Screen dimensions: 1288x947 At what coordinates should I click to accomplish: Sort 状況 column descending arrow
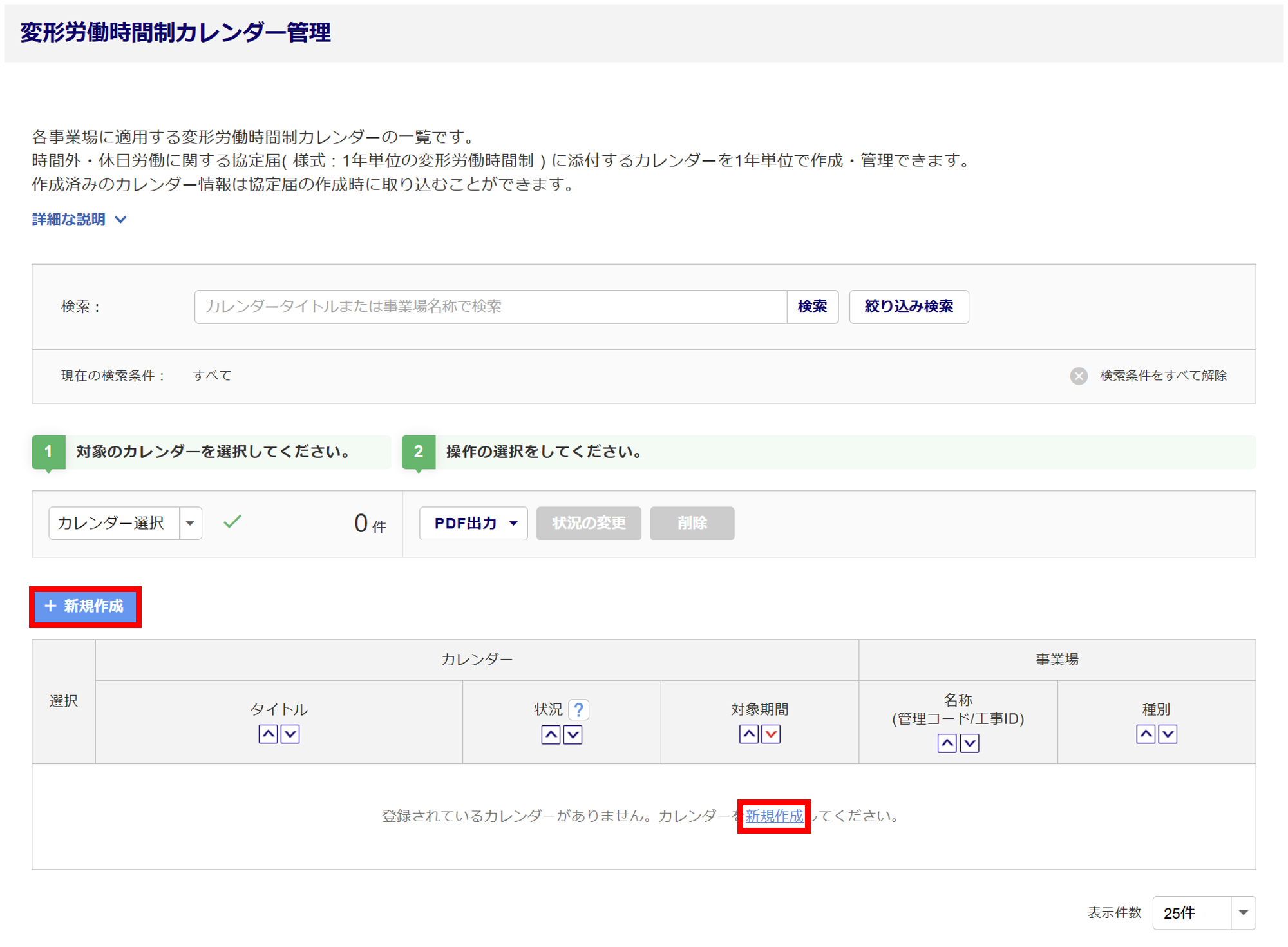(573, 735)
